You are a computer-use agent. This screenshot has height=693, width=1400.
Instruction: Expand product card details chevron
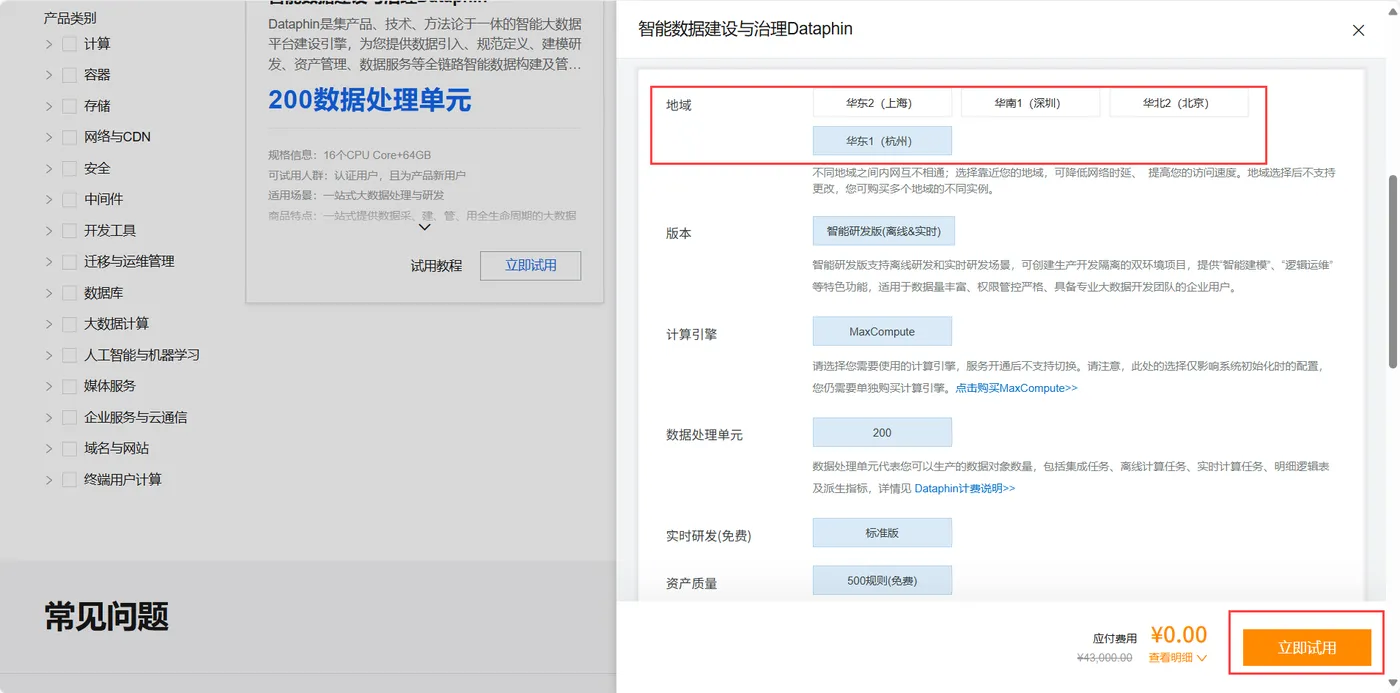[424, 227]
